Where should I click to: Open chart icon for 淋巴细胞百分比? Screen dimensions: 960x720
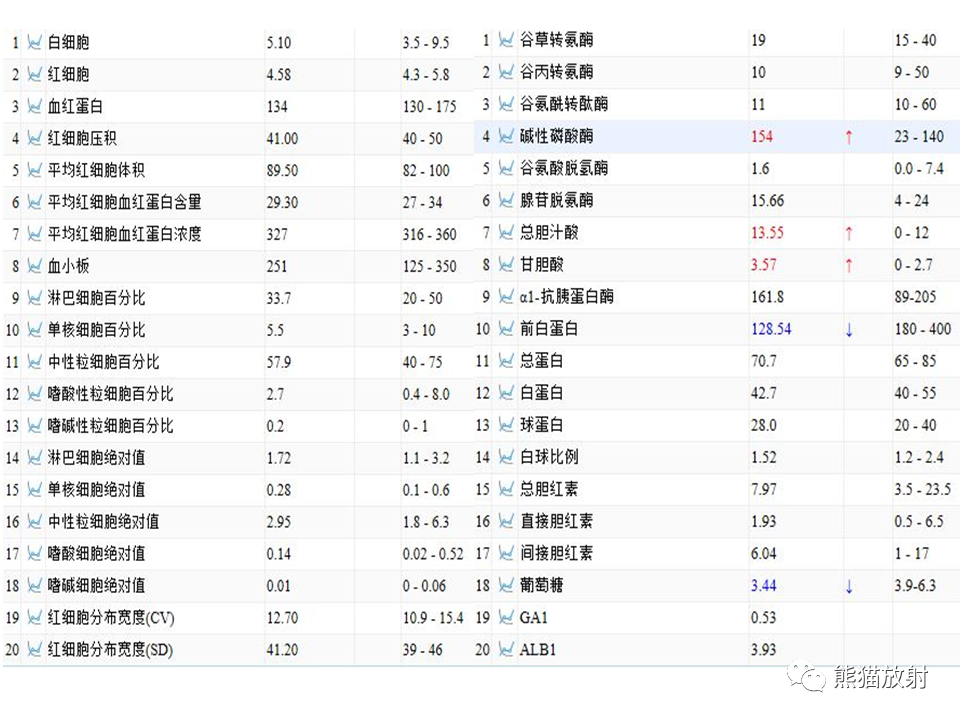[34, 298]
